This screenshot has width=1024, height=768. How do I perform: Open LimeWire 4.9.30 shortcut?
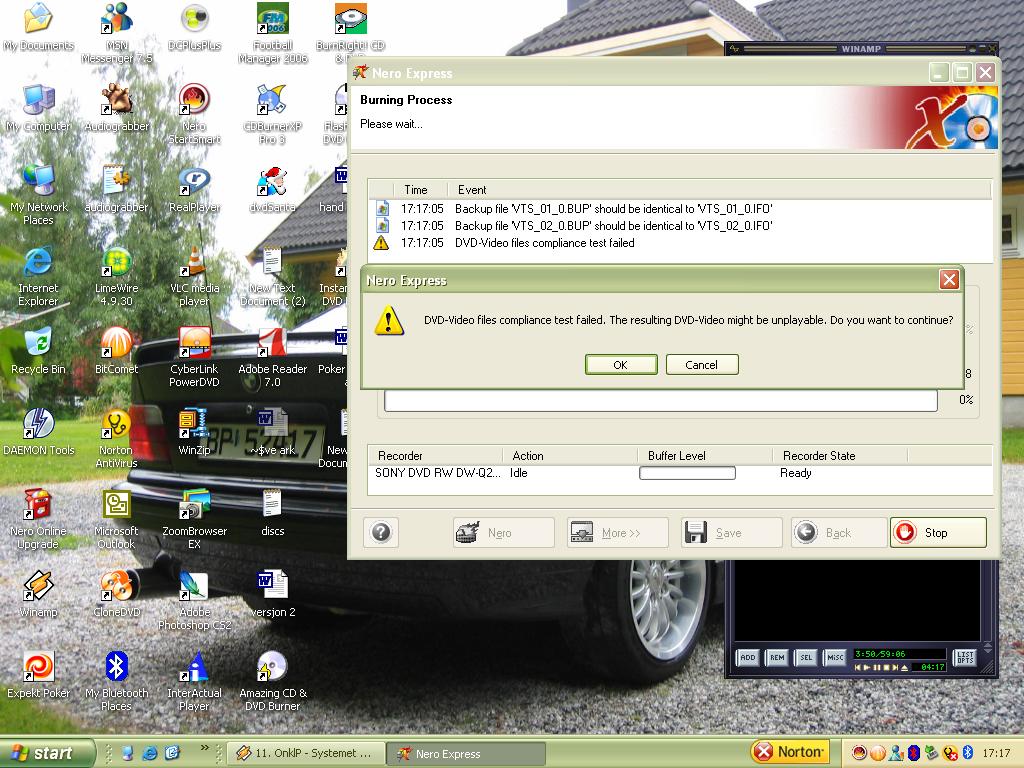117,276
